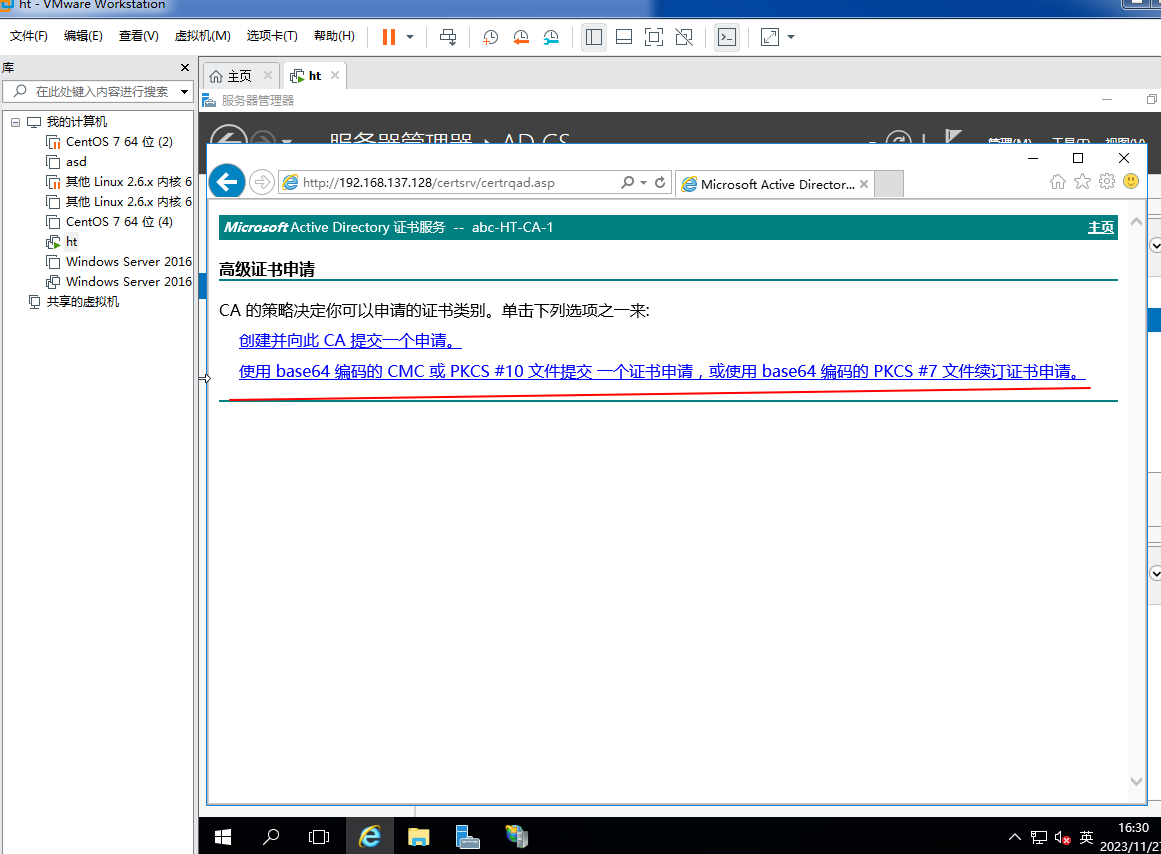
Task: Click the taskbar search icon
Action: click(271, 837)
